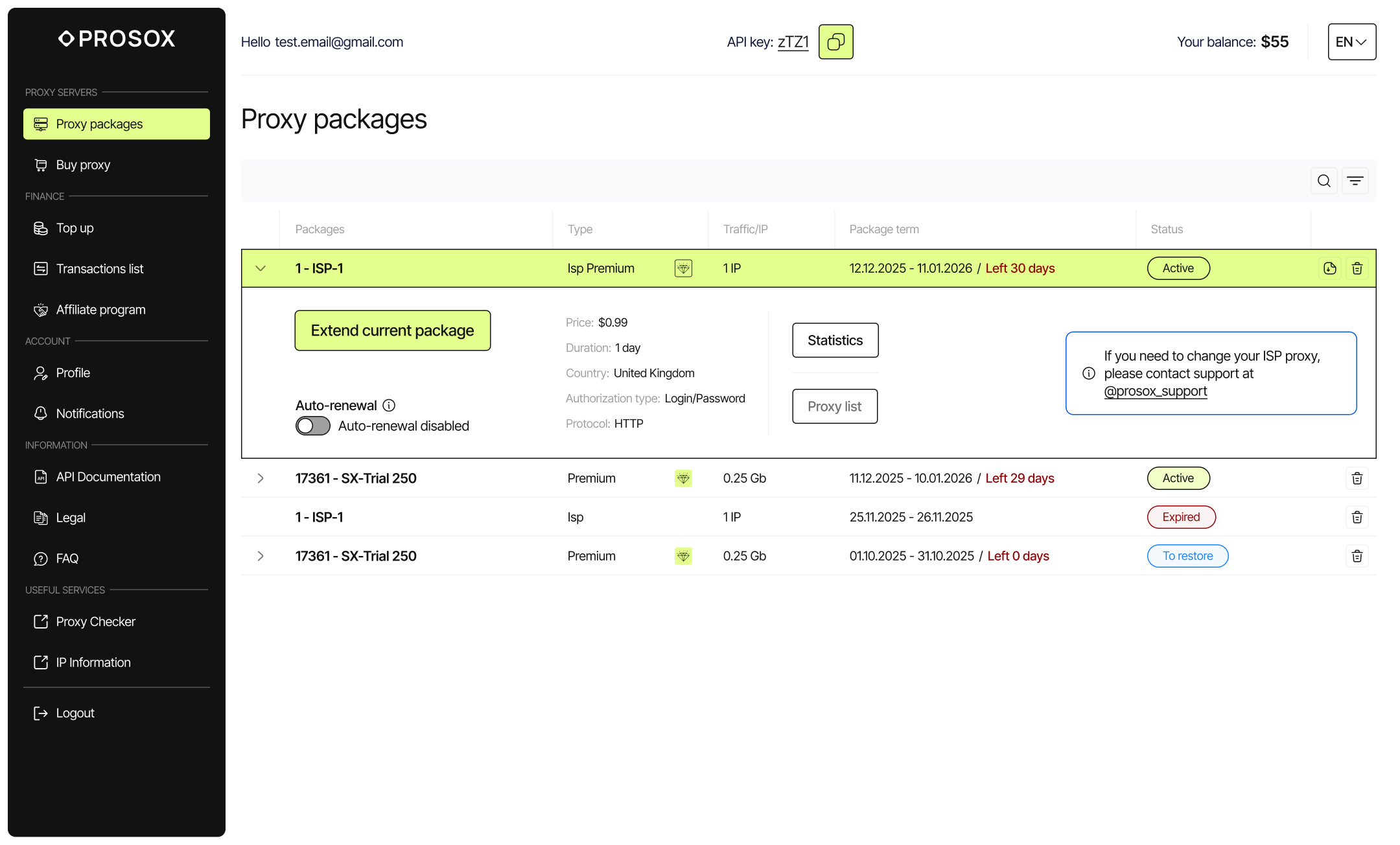
Task: Click download icon on 1 - ISP-1 active row
Action: point(1329,268)
